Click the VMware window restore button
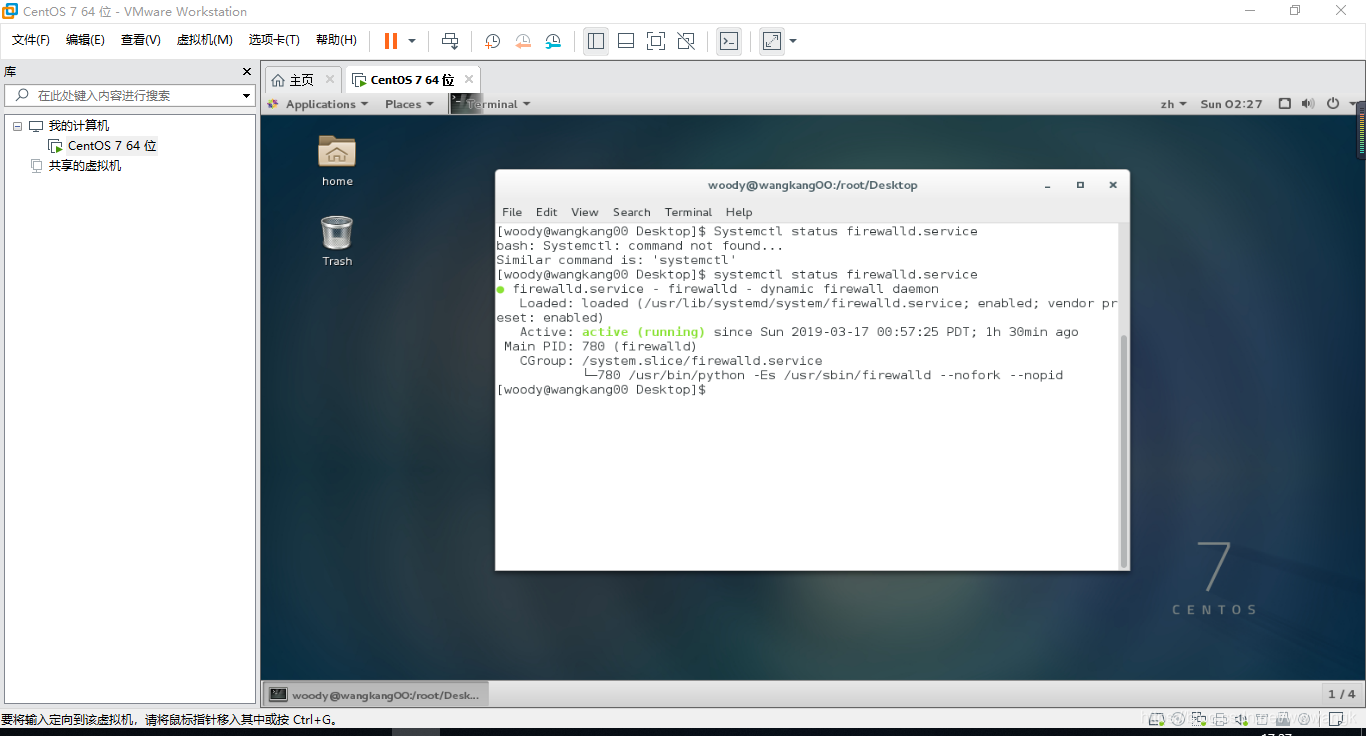This screenshot has height=736, width=1366. [1295, 11]
